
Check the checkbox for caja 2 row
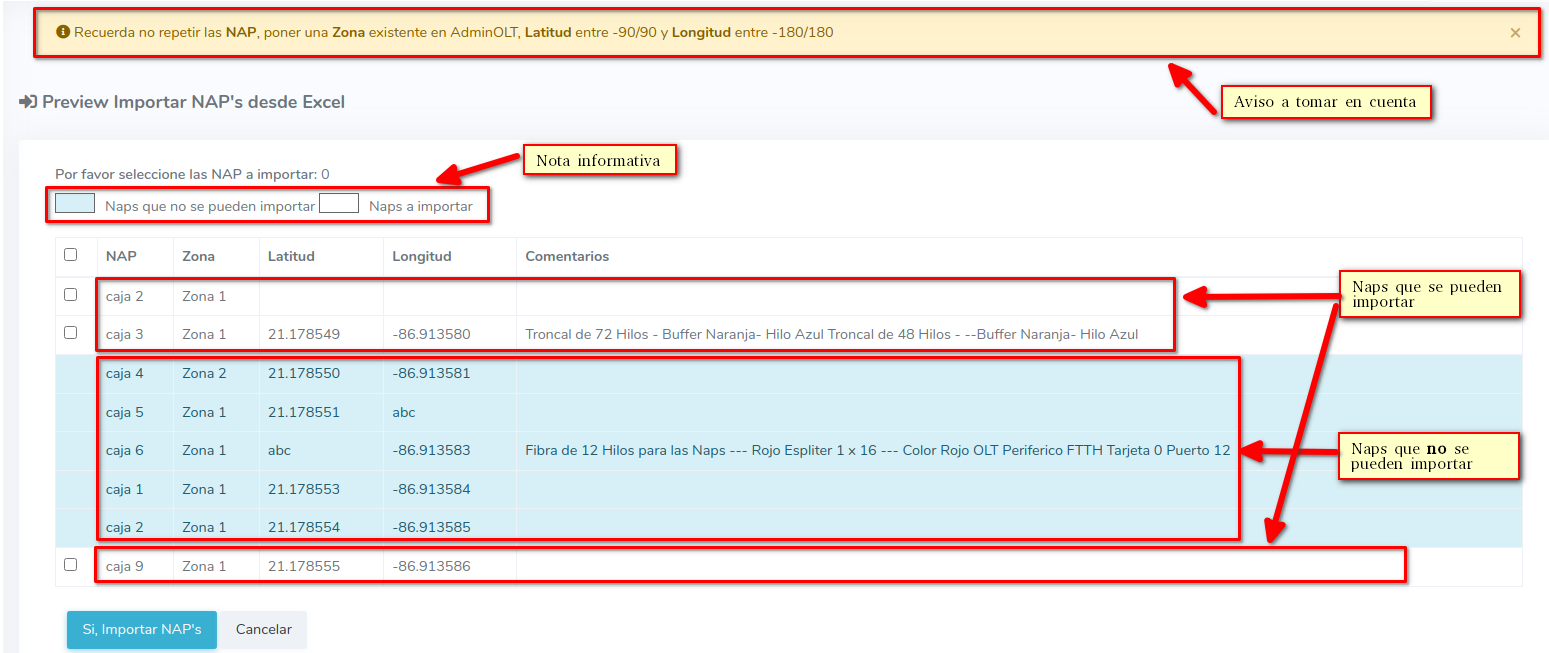click(x=70, y=295)
